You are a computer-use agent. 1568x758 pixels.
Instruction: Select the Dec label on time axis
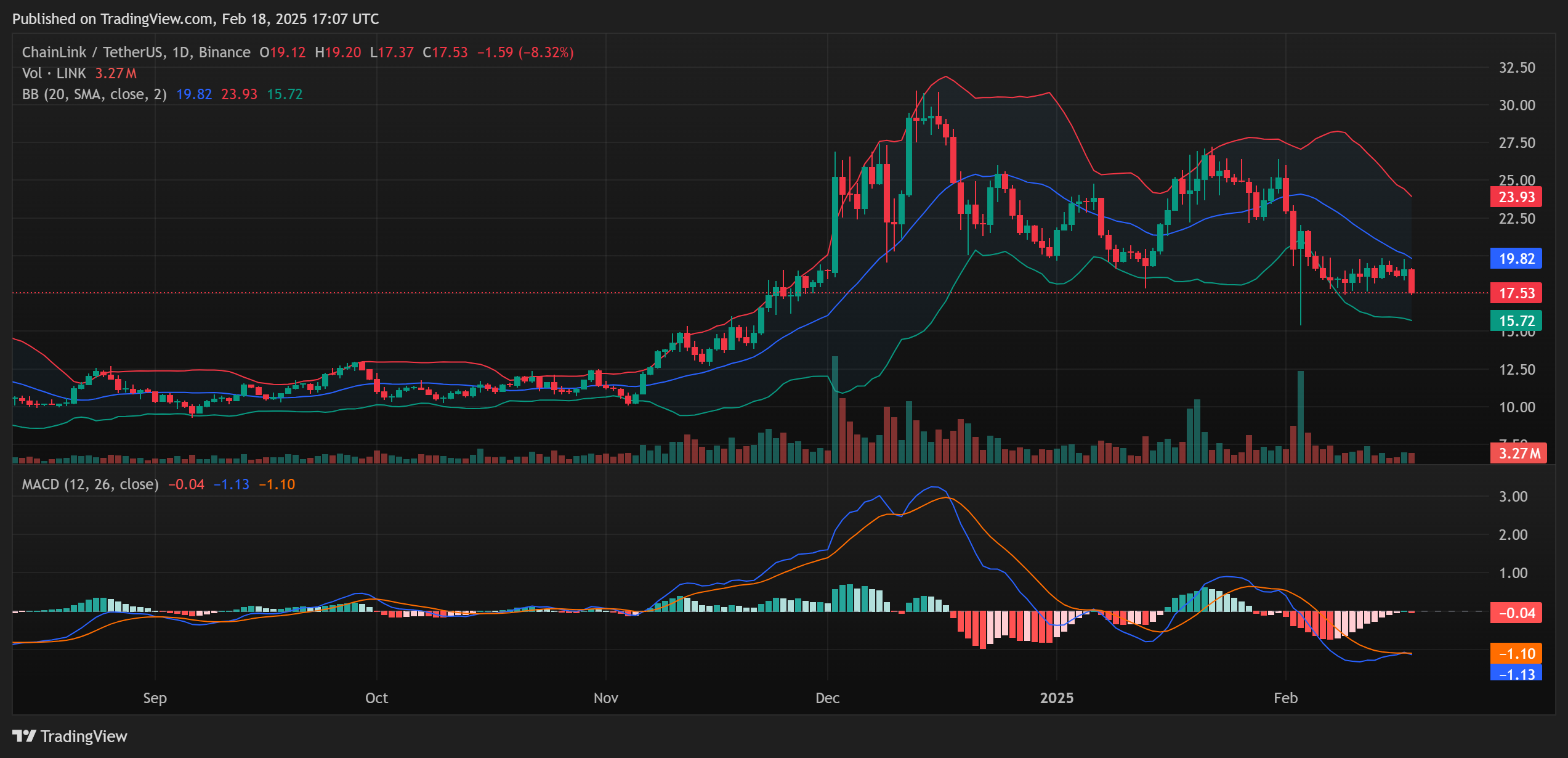pos(827,698)
